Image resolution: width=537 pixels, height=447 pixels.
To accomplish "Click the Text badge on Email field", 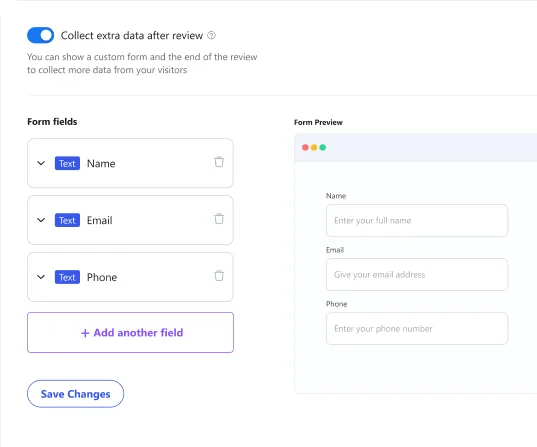I will (x=67, y=220).
